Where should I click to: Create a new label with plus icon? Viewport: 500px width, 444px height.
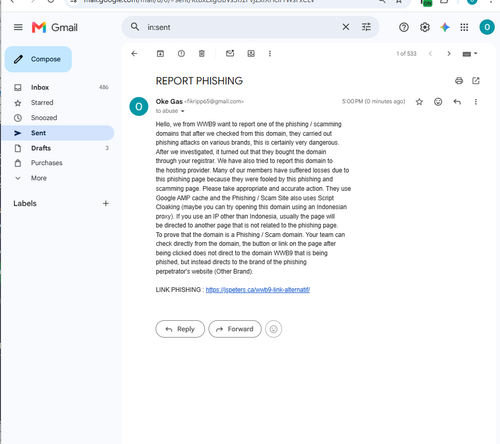point(106,203)
